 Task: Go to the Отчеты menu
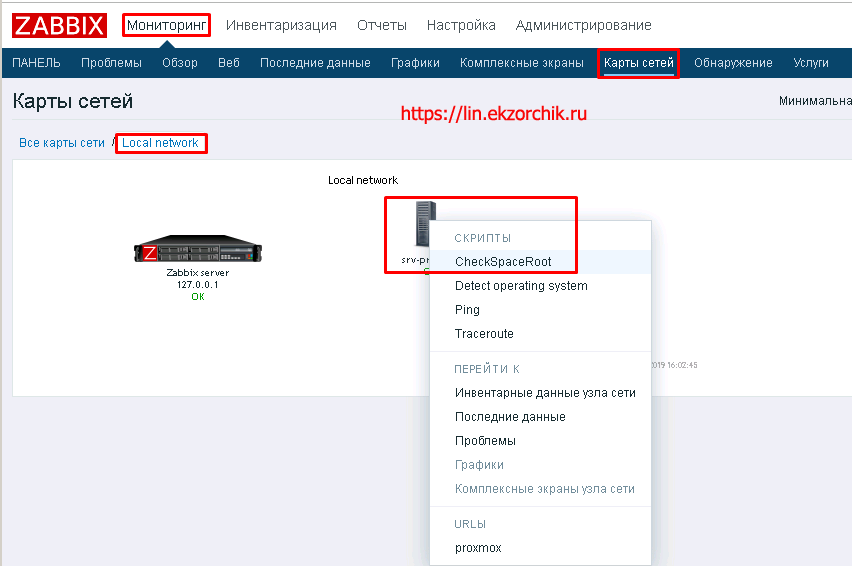[381, 25]
